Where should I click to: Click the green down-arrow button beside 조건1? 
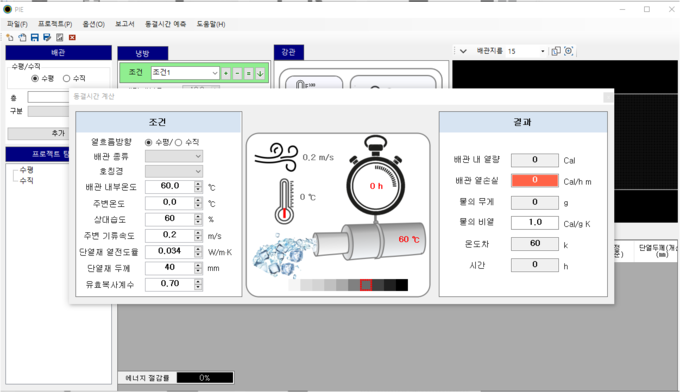pos(260,73)
